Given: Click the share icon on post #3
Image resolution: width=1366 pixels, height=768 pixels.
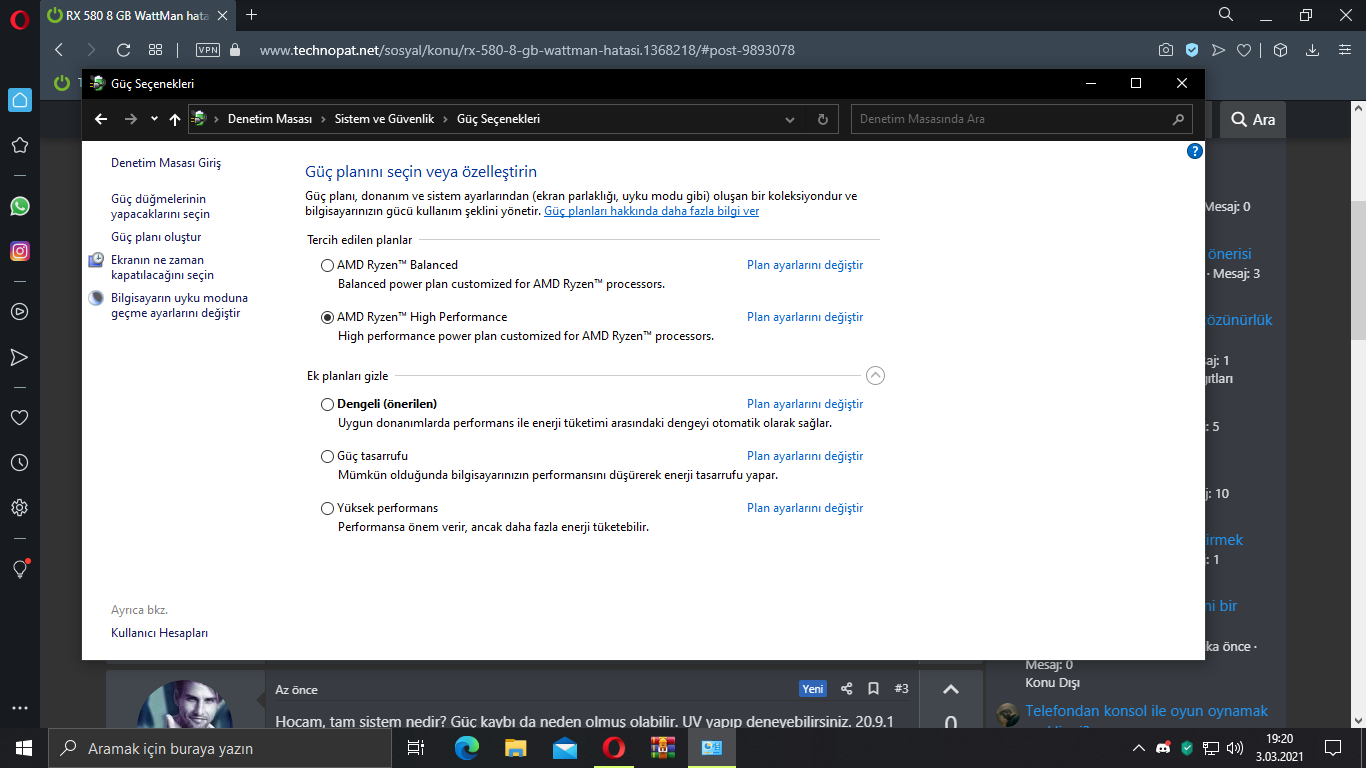Looking at the screenshot, I should [x=847, y=689].
